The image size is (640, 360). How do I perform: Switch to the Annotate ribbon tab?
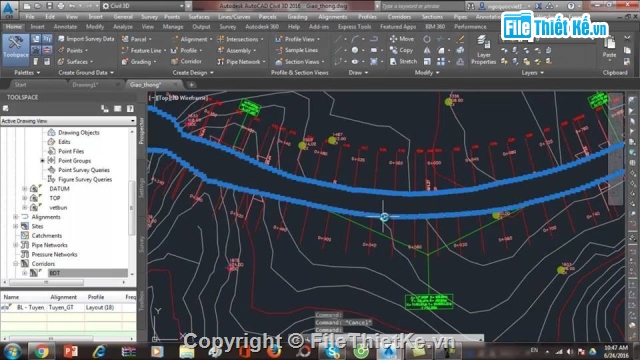click(65, 27)
